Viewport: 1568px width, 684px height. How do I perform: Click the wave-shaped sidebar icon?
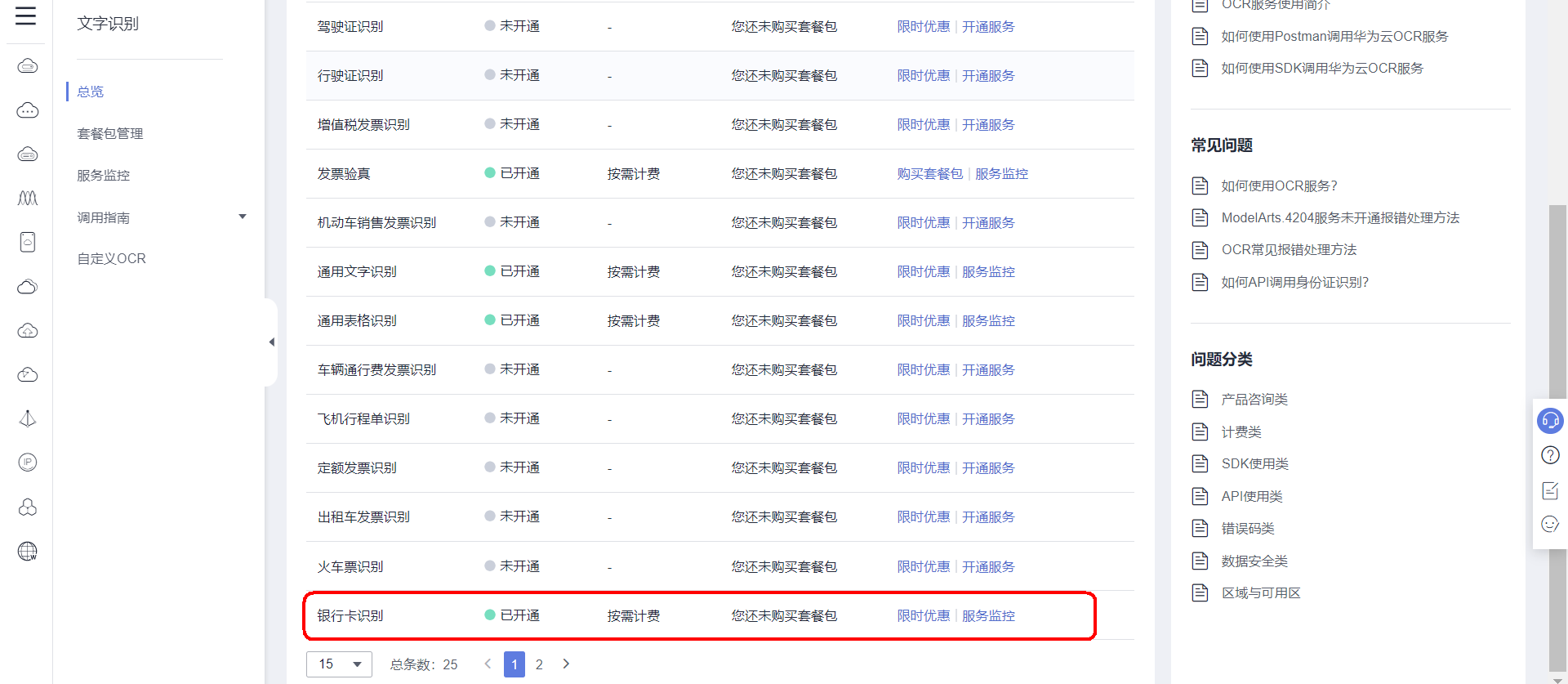28,199
